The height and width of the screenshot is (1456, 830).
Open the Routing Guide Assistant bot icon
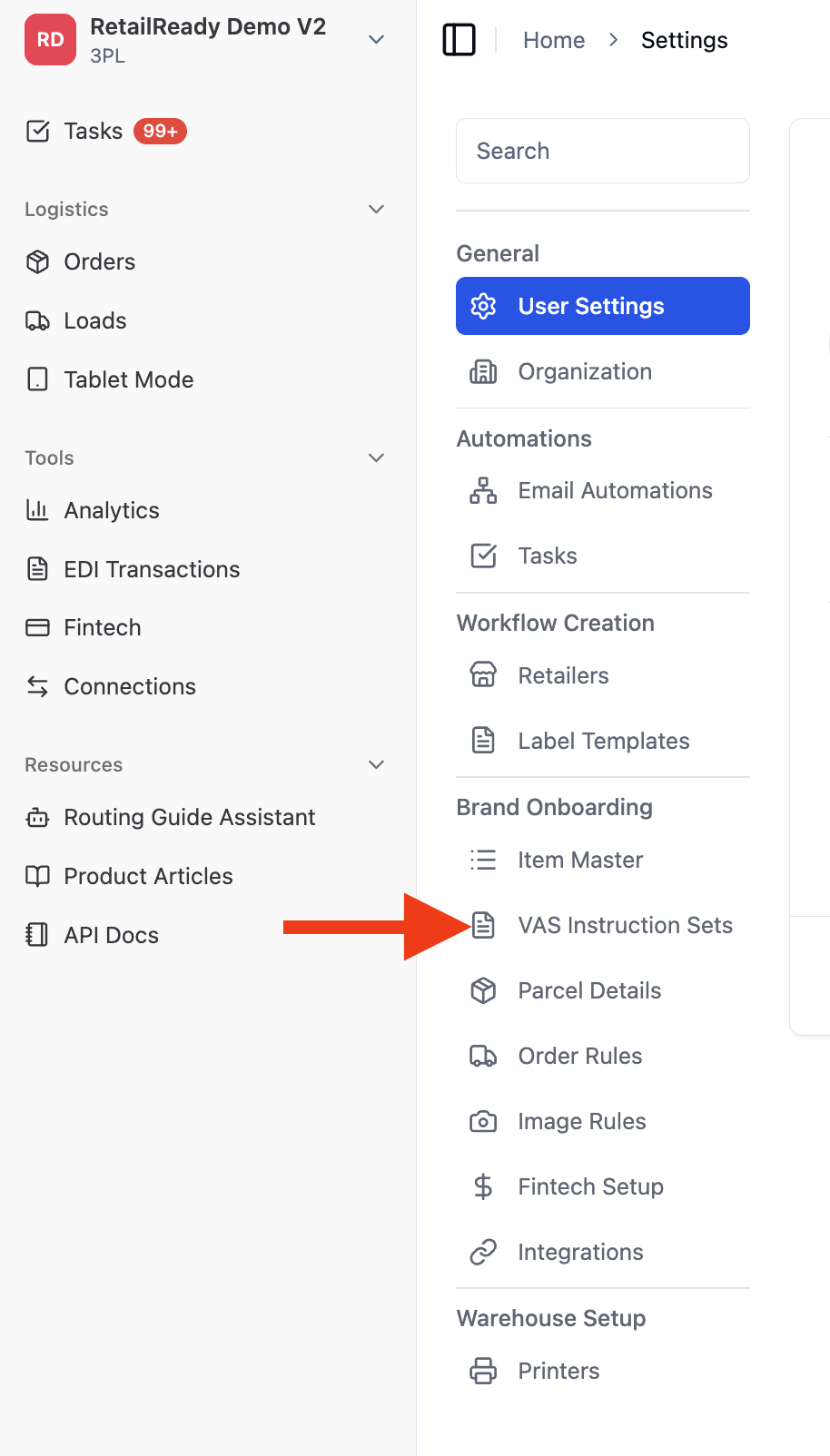coord(37,817)
